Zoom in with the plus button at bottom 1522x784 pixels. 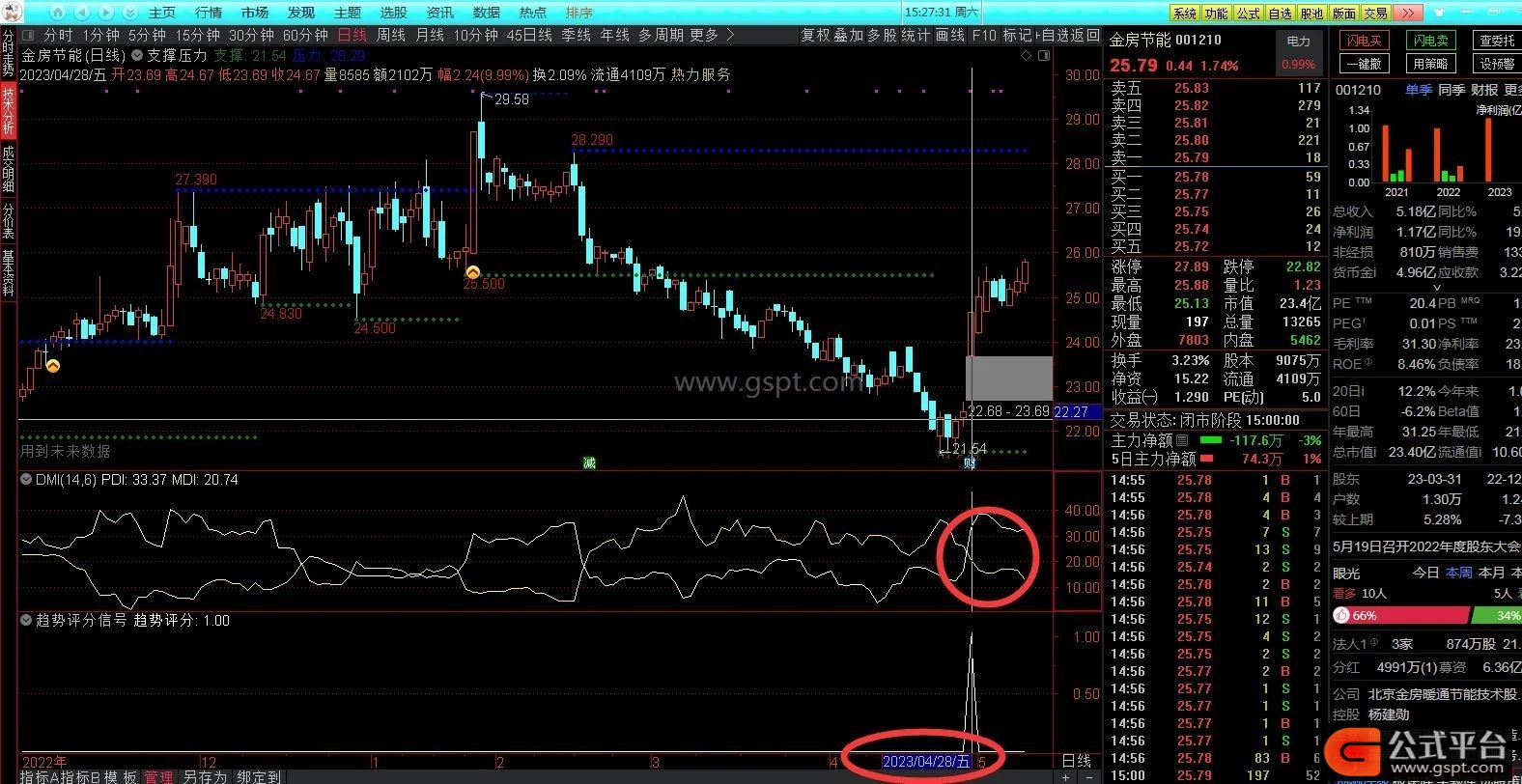[1066, 776]
